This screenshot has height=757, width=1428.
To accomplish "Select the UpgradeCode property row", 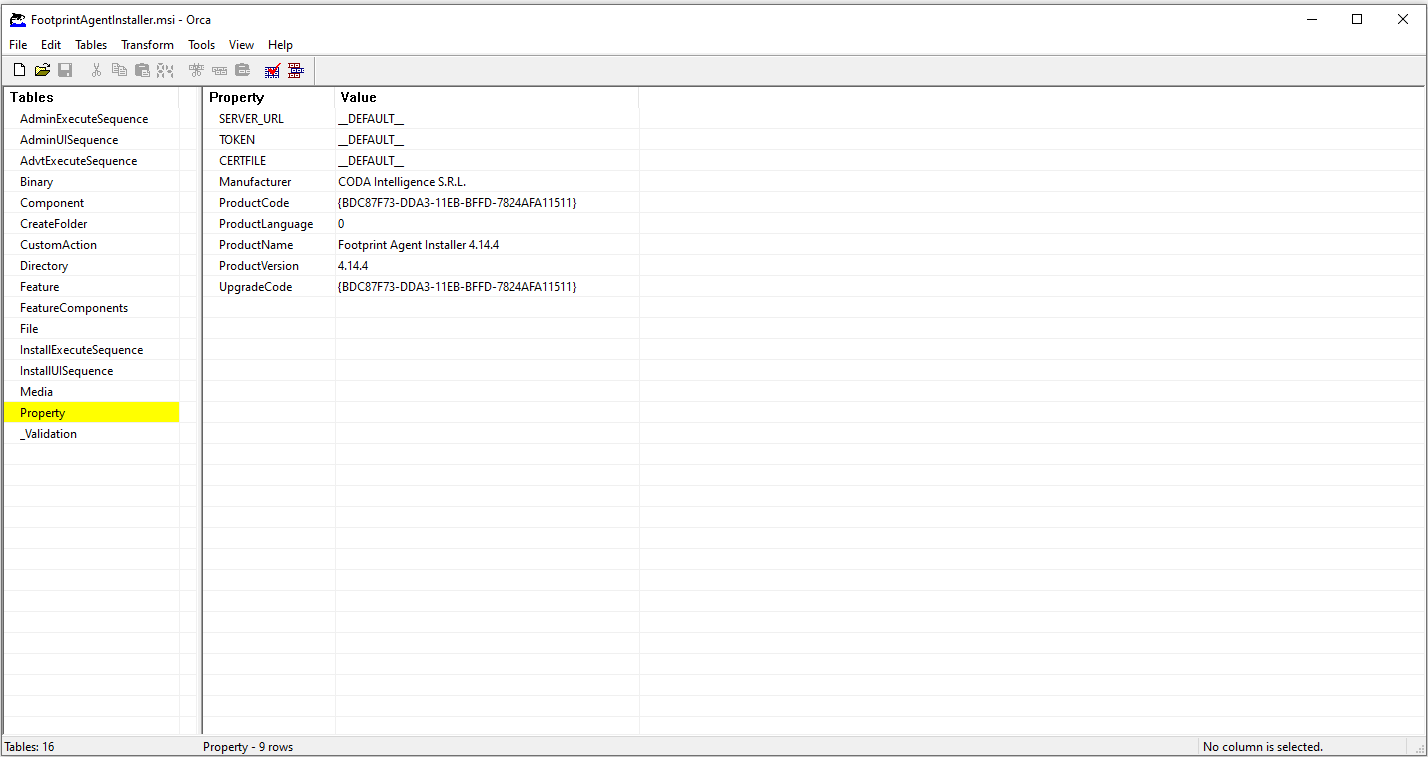I will click(x=421, y=287).
